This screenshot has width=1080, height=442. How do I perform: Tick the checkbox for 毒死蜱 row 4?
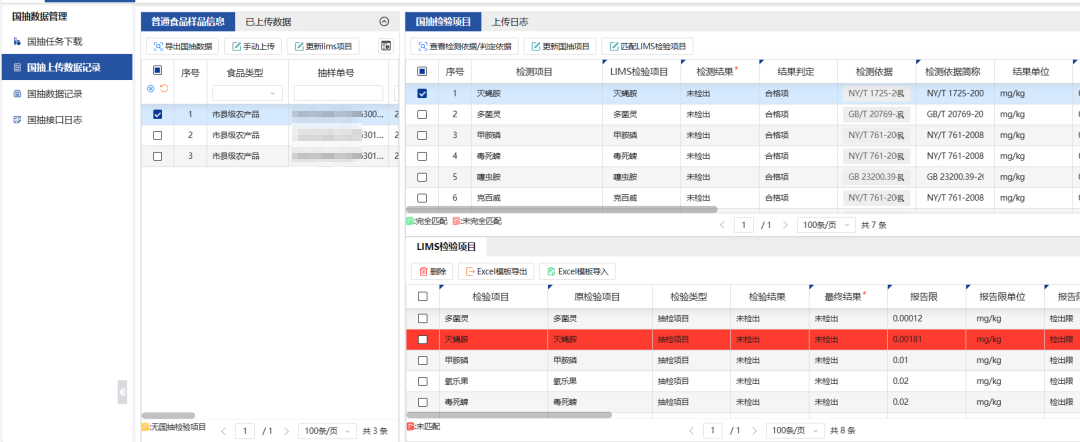[x=421, y=156]
